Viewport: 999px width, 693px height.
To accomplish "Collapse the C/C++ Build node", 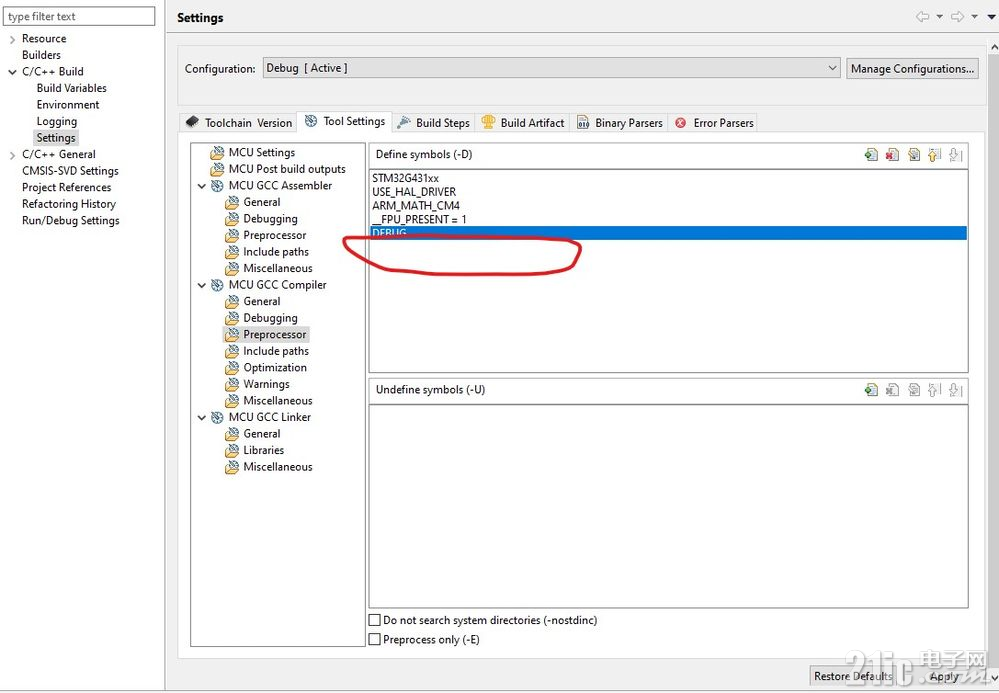I will pyautogui.click(x=12, y=72).
